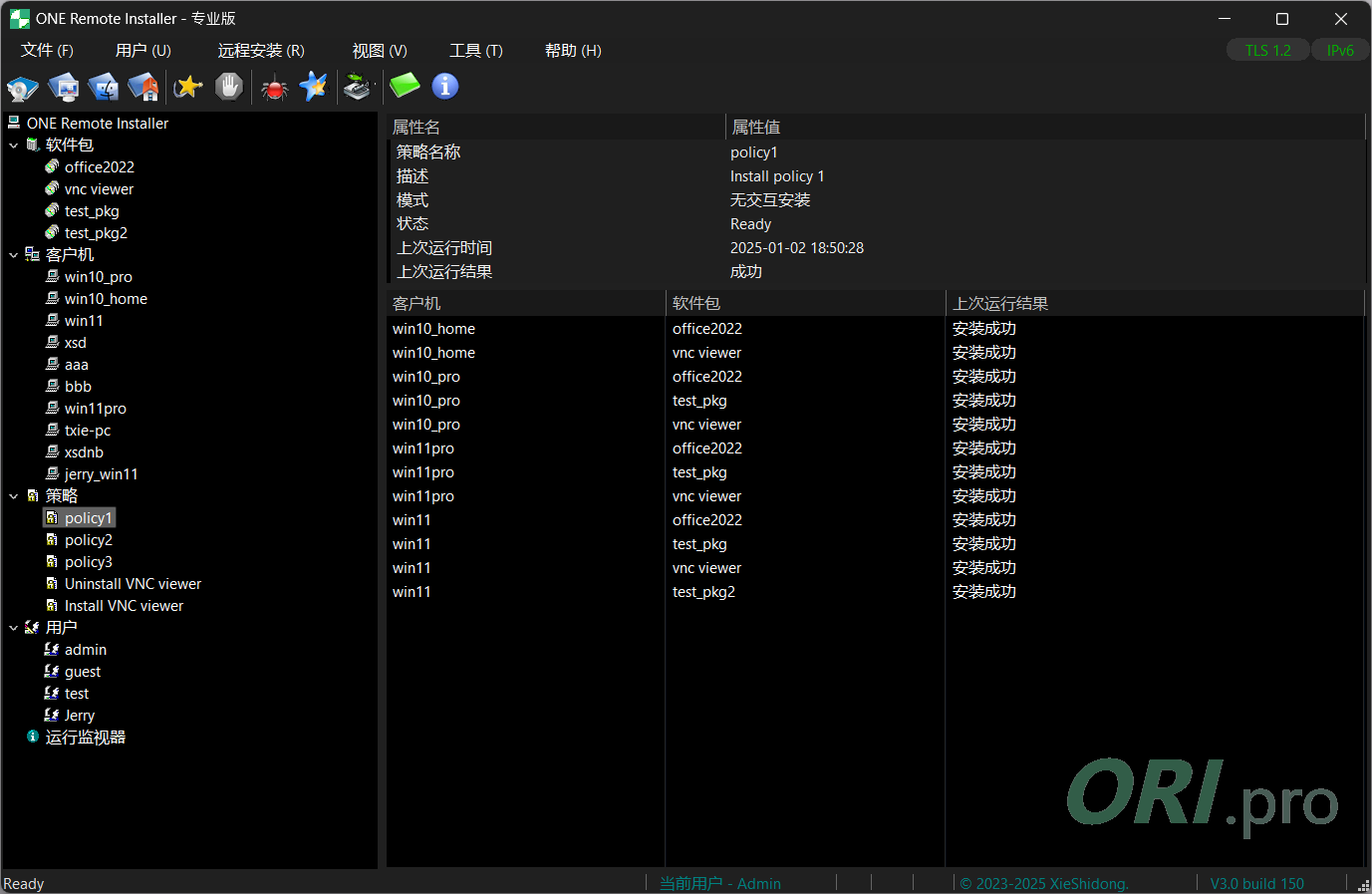Click V3.0 build 150 in status bar
The image size is (1372, 894).
point(1256,883)
